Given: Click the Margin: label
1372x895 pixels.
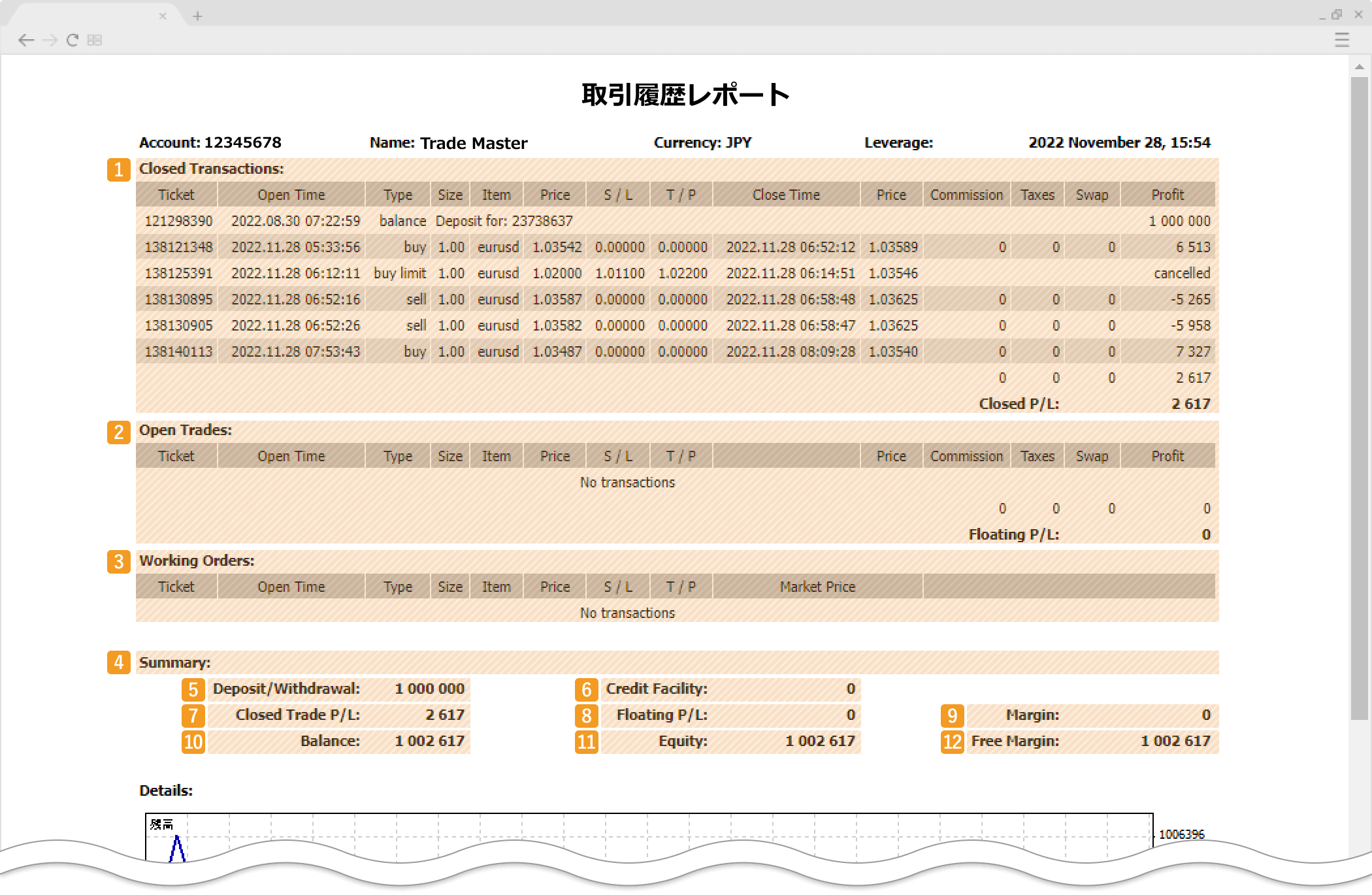Looking at the screenshot, I should click(1032, 715).
